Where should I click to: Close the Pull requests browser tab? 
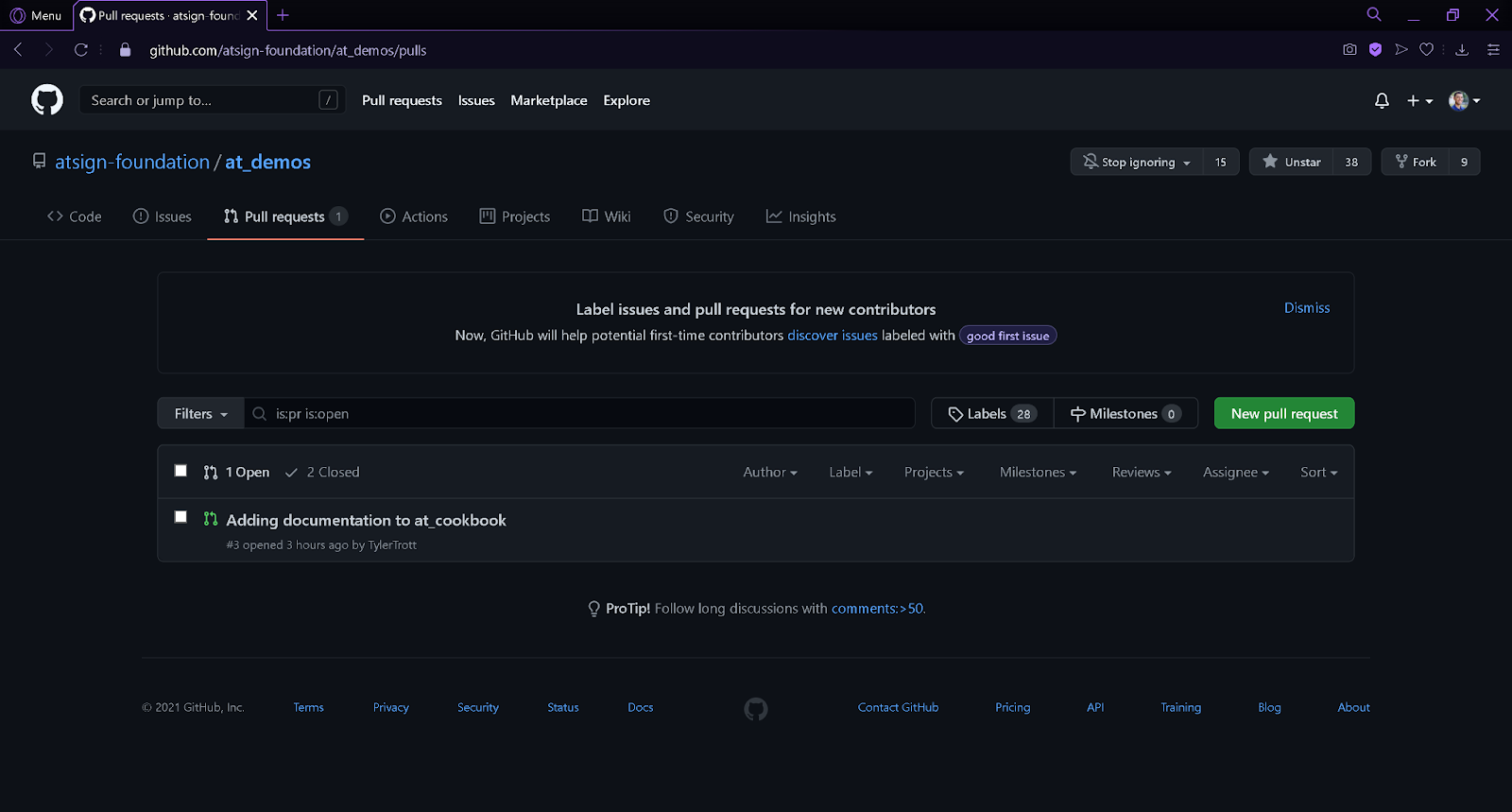coord(252,15)
